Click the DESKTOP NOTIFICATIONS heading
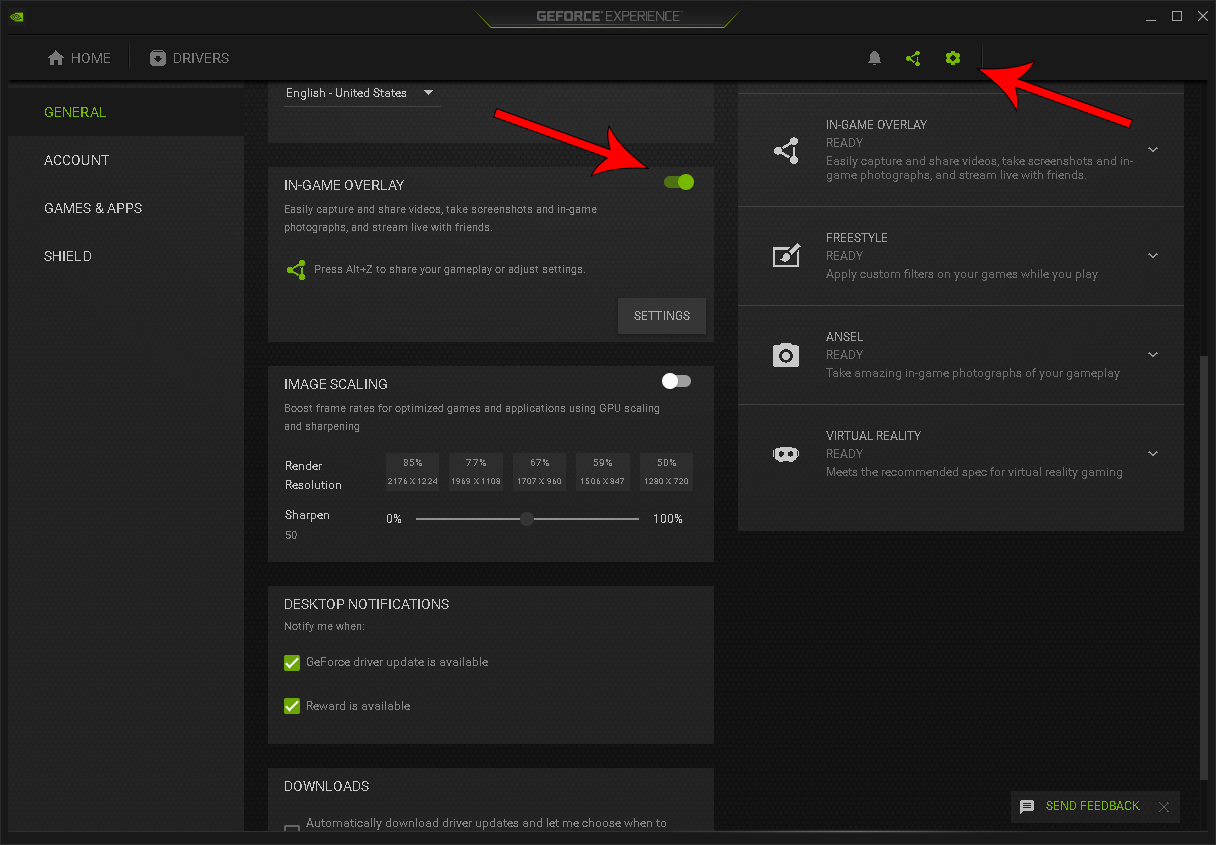This screenshot has height=845, width=1216. click(366, 604)
